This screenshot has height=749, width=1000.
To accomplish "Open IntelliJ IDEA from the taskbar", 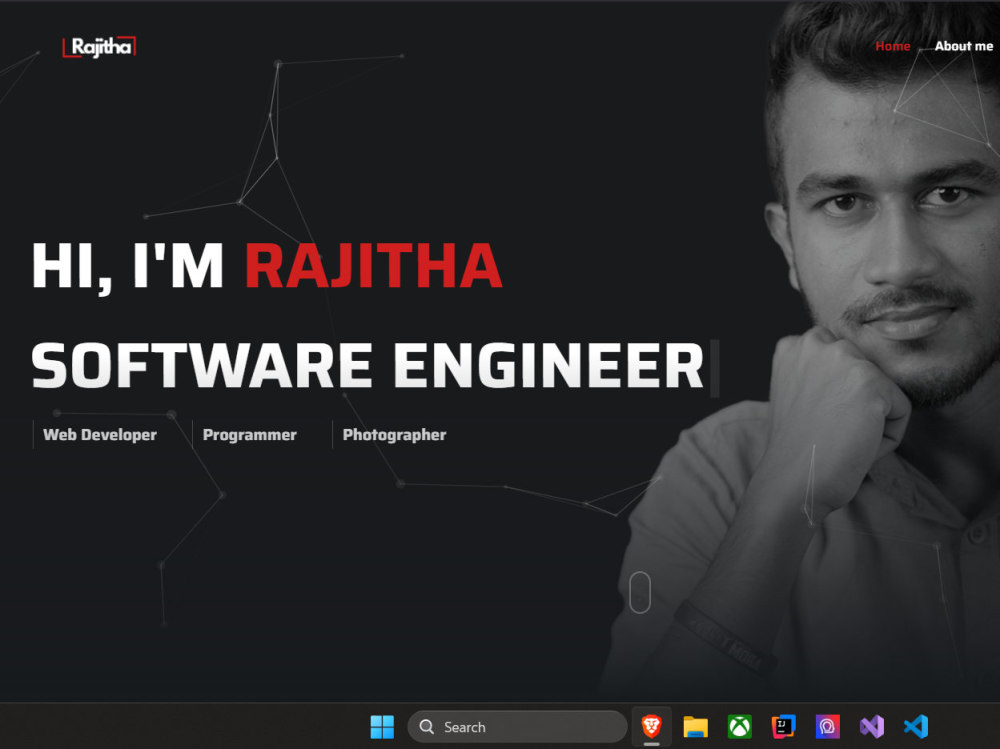I will click(x=784, y=727).
